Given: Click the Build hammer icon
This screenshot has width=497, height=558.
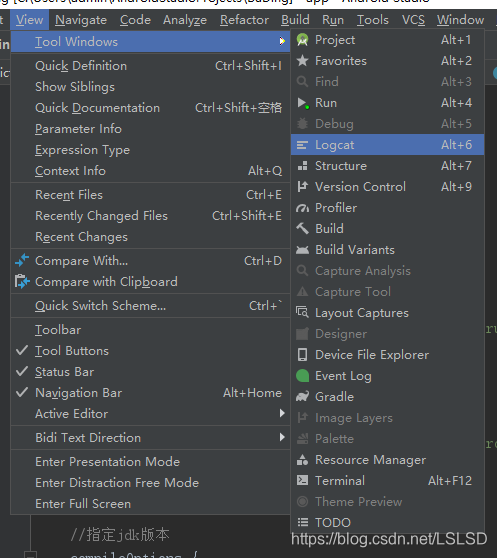Looking at the screenshot, I should 302,229.
